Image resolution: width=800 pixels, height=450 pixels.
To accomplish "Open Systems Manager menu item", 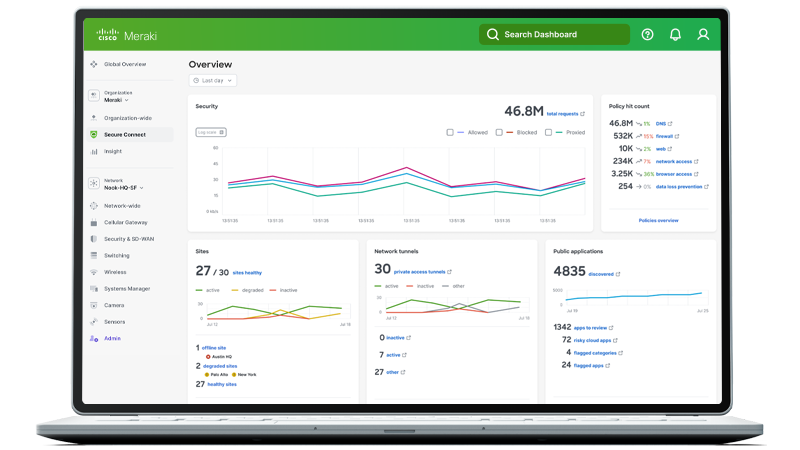I will [x=127, y=289].
